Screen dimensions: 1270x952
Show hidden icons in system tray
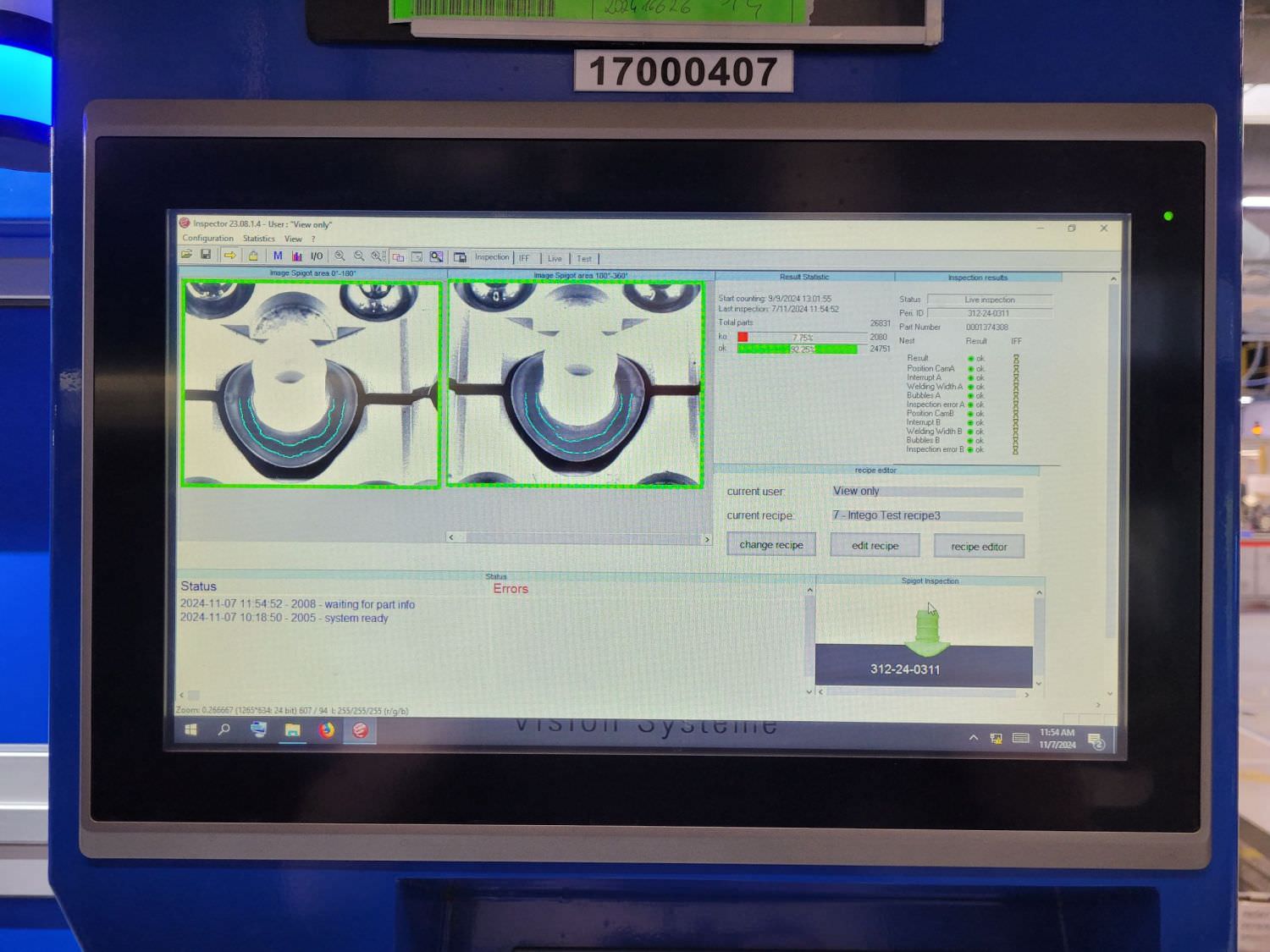pos(974,738)
